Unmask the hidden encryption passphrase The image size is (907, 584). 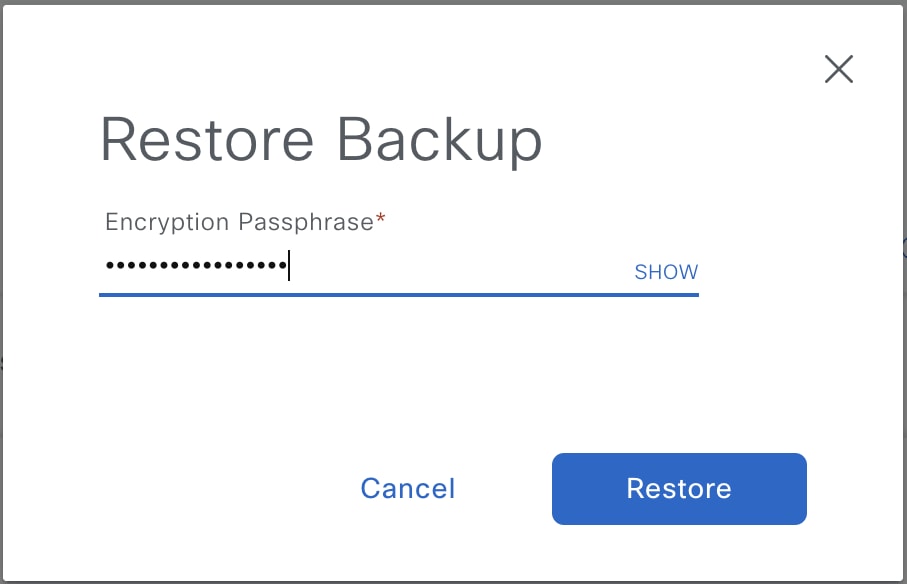[665, 271]
